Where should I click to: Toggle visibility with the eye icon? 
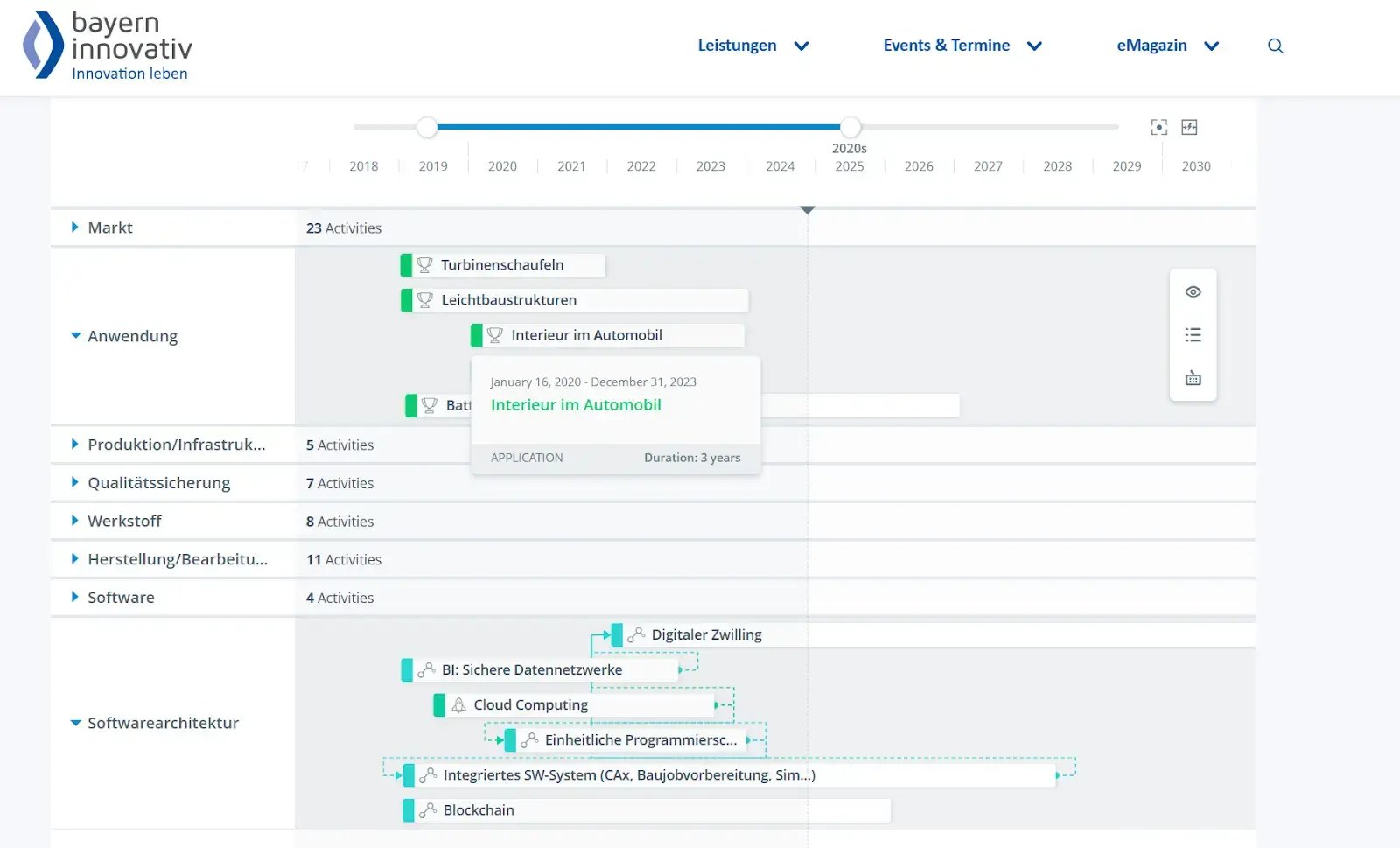(x=1193, y=292)
